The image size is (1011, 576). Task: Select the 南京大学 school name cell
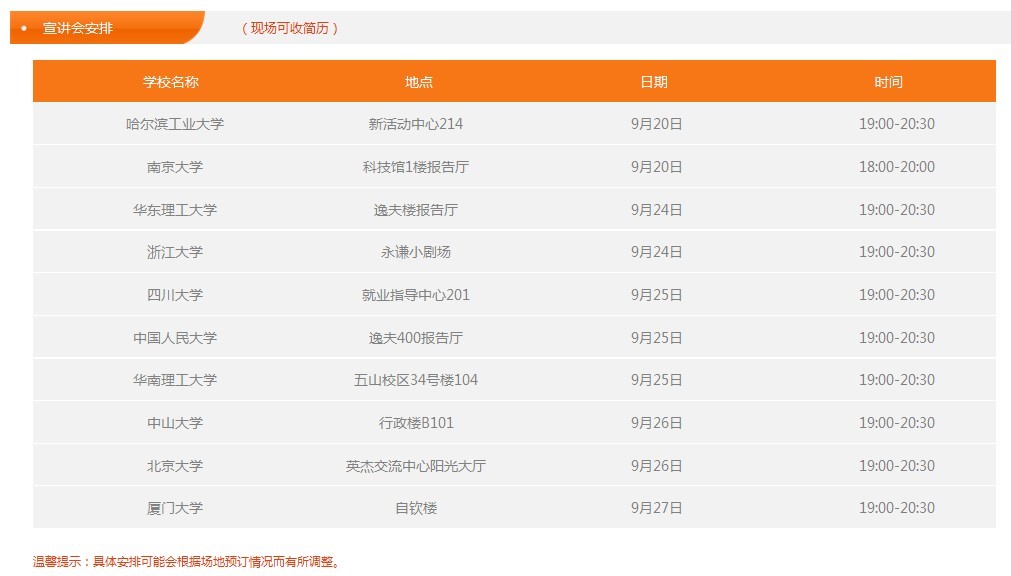tap(175, 167)
